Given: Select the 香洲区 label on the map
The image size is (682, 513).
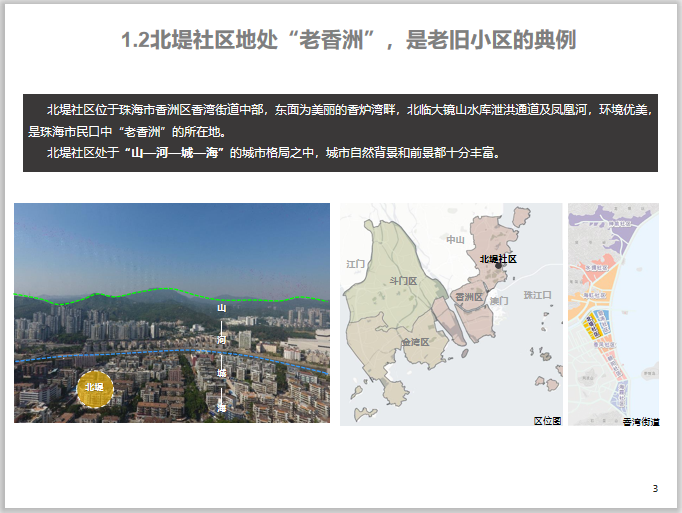Looking at the screenshot, I should (x=468, y=297).
